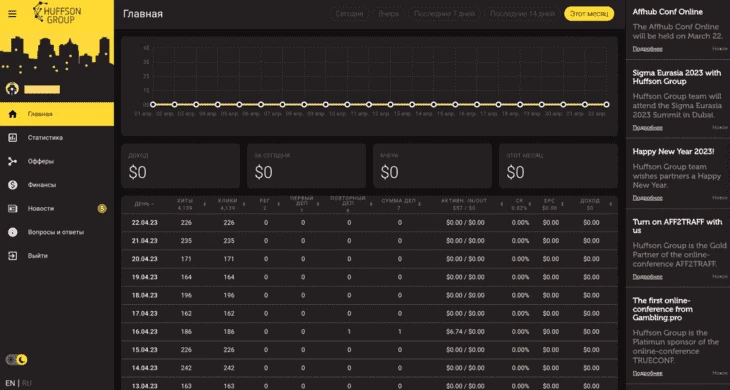The height and width of the screenshot is (390, 730).
Task: Click the Этот месяц $0 card
Action: point(559,166)
